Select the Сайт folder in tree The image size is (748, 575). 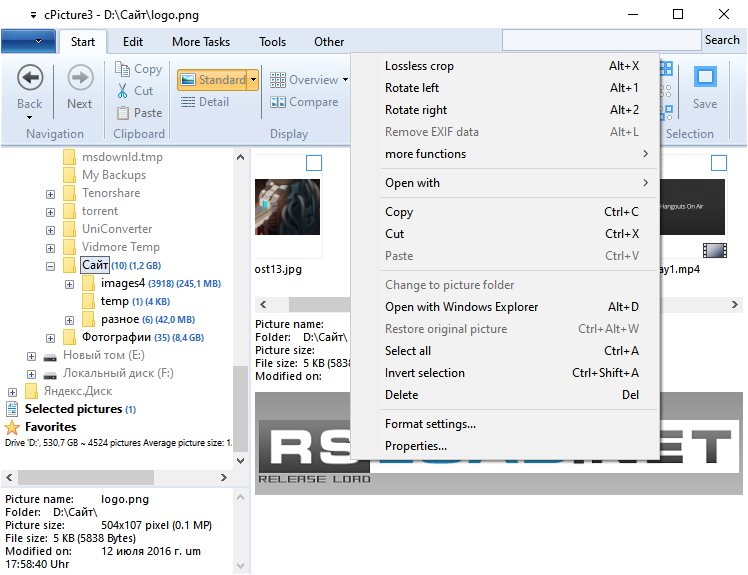pos(95,265)
